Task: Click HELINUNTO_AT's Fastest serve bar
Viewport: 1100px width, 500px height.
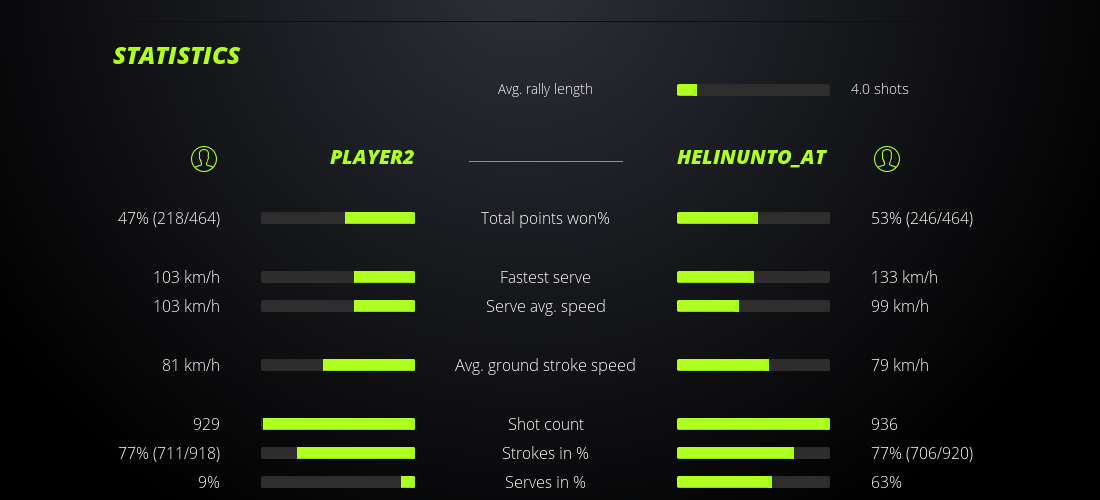Action: point(753,277)
